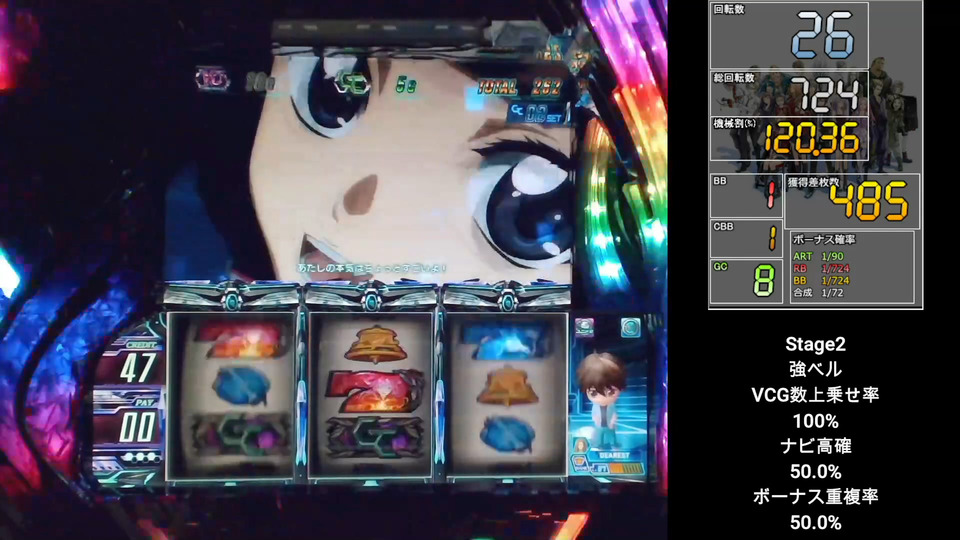The image size is (960, 540).
Task: Click the red 7 symbol on center reel
Action: coord(375,391)
